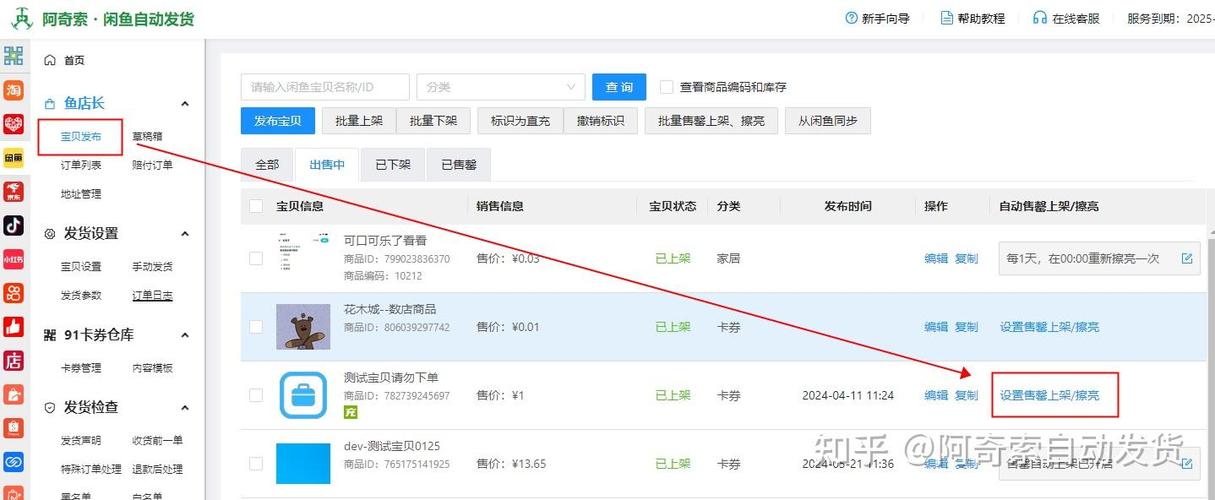1215x500 pixels.
Task: Open the app grid icon atop the platform sidebar
Action: [x=13, y=56]
